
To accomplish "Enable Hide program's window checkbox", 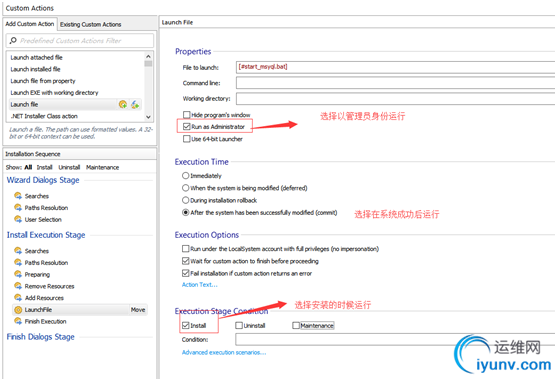I will pyautogui.click(x=186, y=115).
